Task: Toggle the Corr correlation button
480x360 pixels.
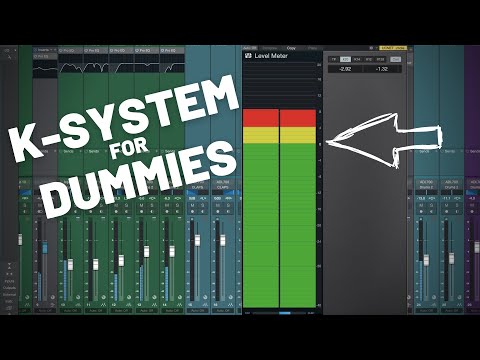Action: [x=396, y=59]
